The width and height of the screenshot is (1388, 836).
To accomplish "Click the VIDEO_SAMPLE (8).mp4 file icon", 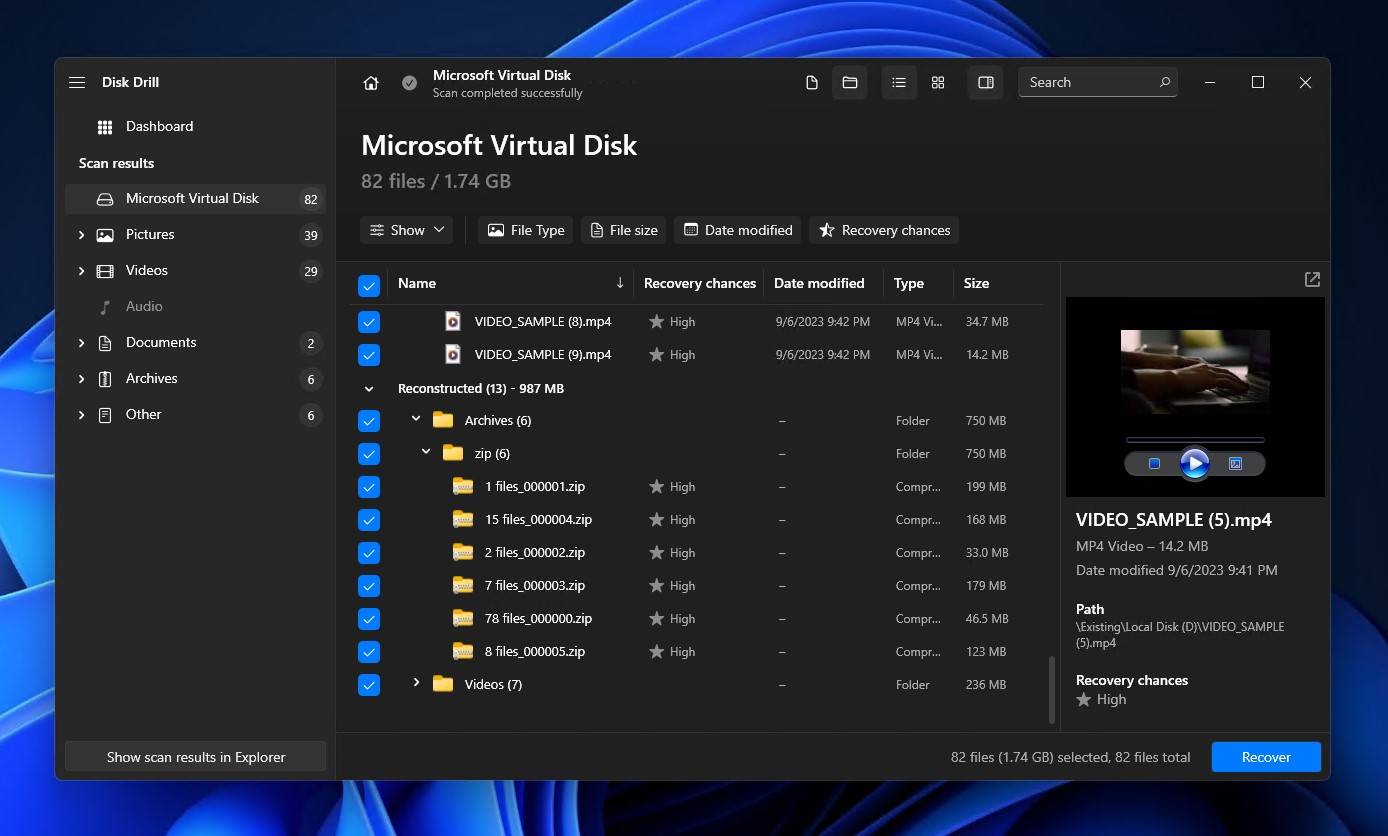I will pos(453,322).
